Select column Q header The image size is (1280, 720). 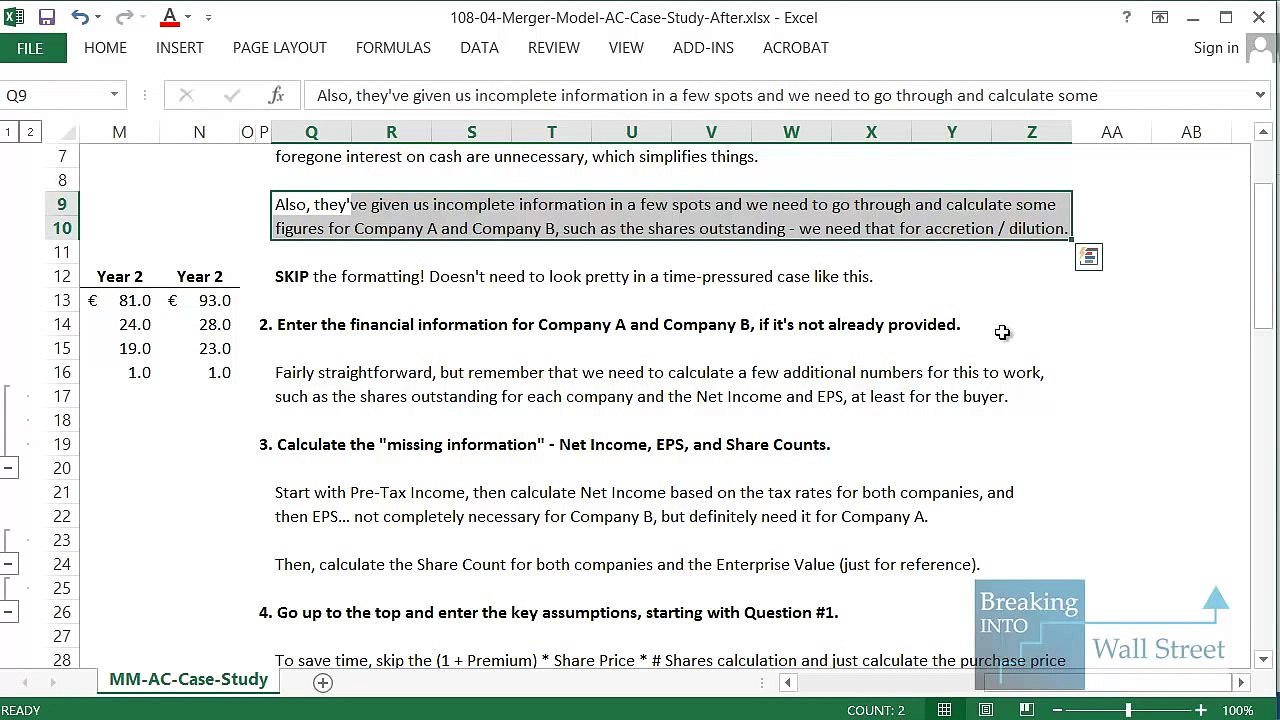point(311,132)
